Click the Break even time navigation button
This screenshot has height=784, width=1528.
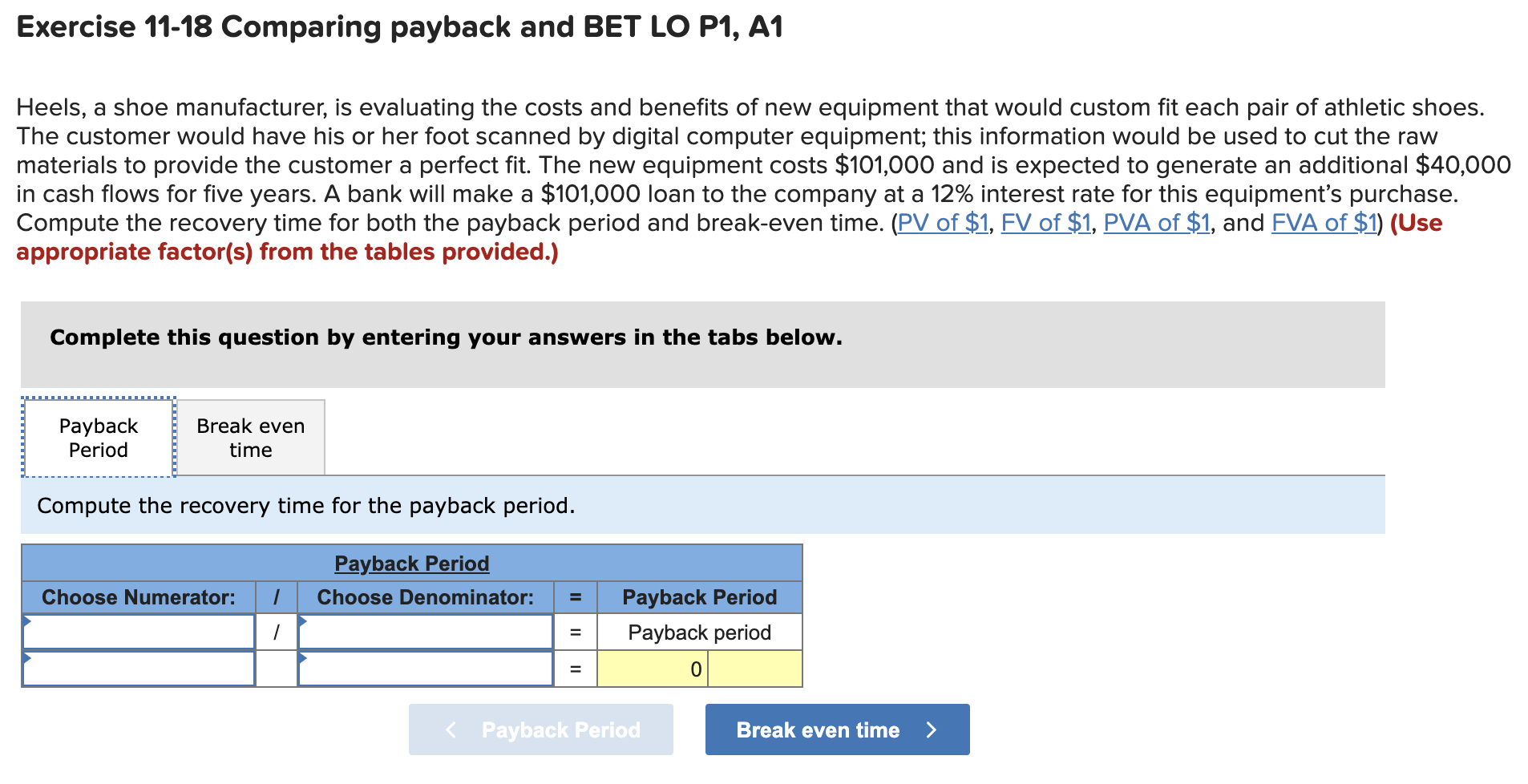[x=836, y=729]
